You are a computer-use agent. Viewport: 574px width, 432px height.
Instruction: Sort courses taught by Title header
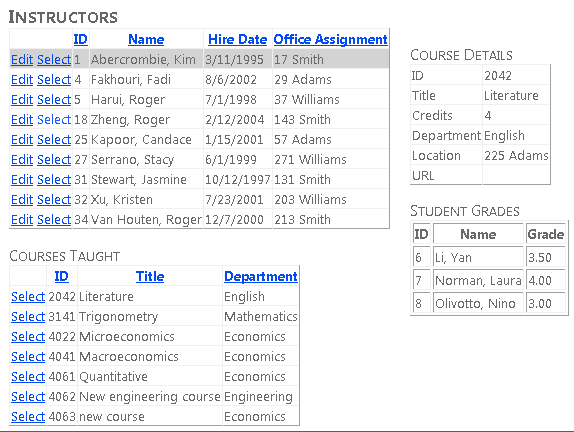[x=150, y=276]
